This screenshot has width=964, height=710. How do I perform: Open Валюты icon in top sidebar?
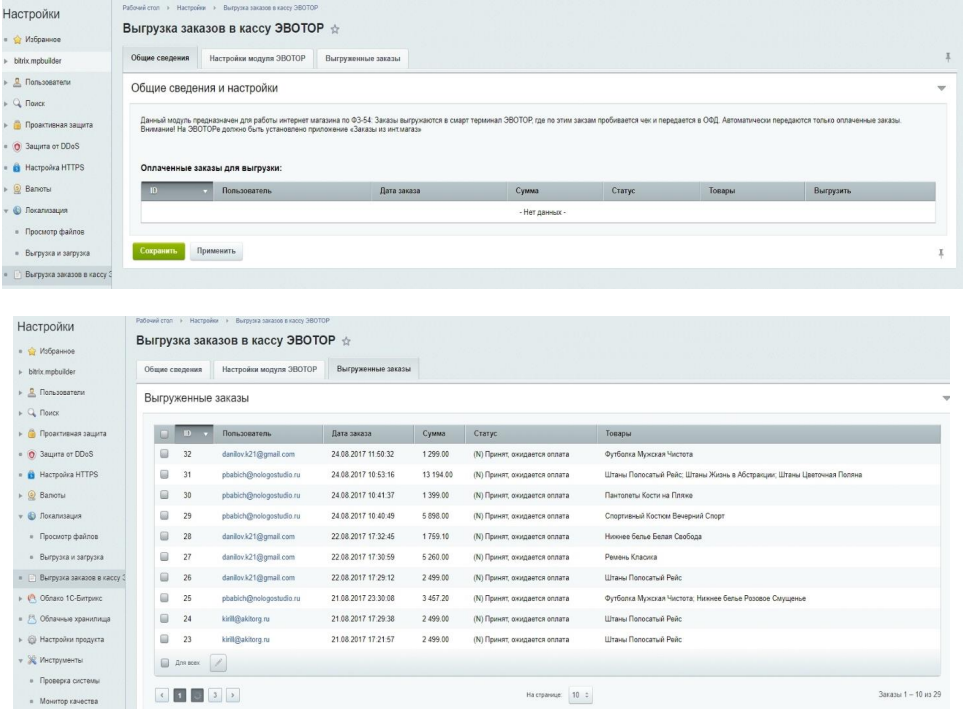coord(17,189)
